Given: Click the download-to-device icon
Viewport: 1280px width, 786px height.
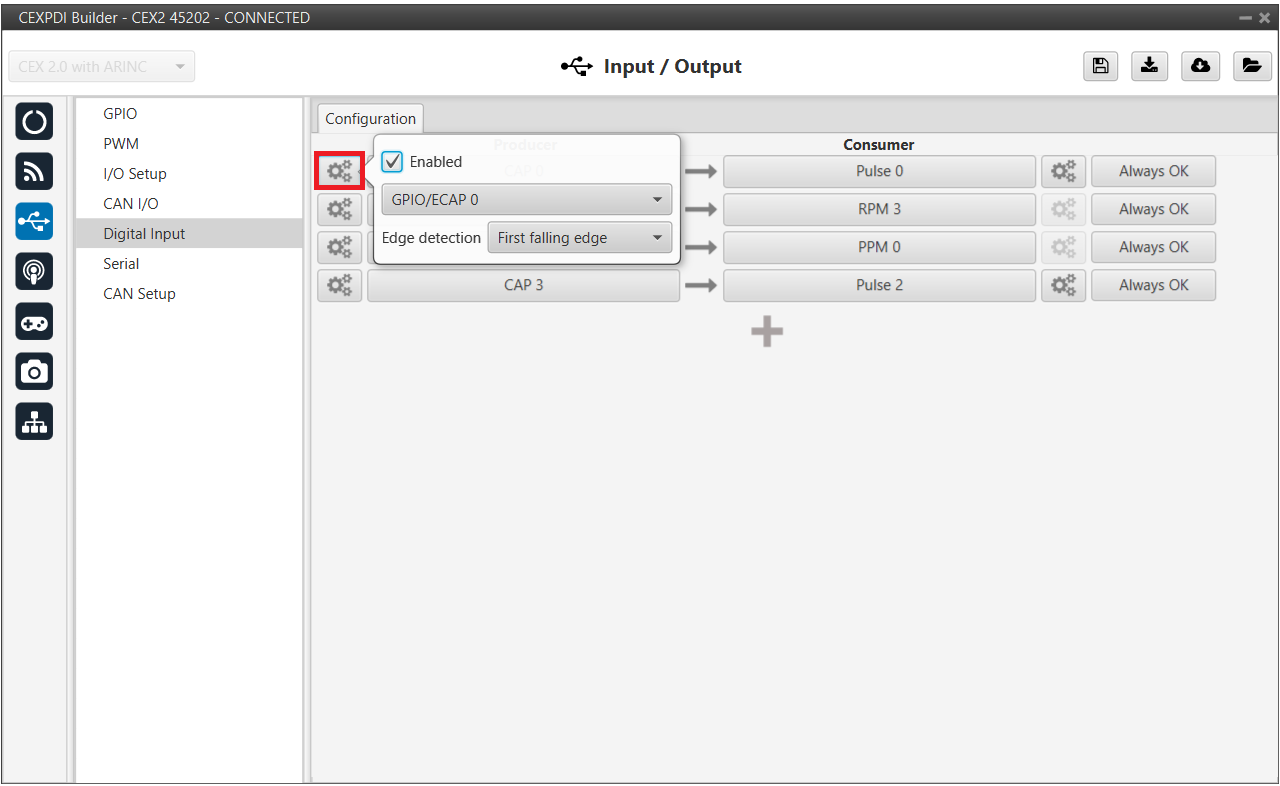Looking at the screenshot, I should coord(1150,66).
